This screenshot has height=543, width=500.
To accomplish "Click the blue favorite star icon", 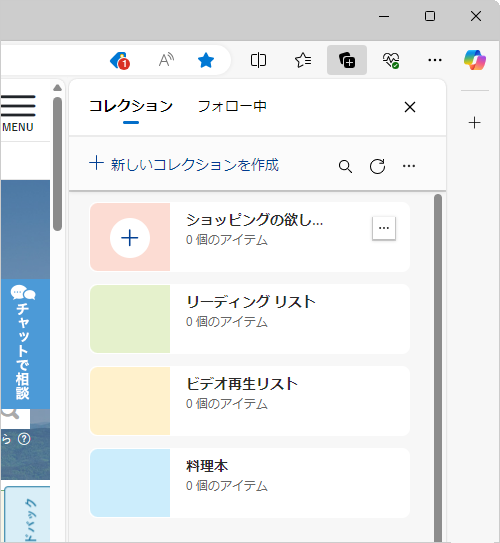I will pyautogui.click(x=206, y=60).
